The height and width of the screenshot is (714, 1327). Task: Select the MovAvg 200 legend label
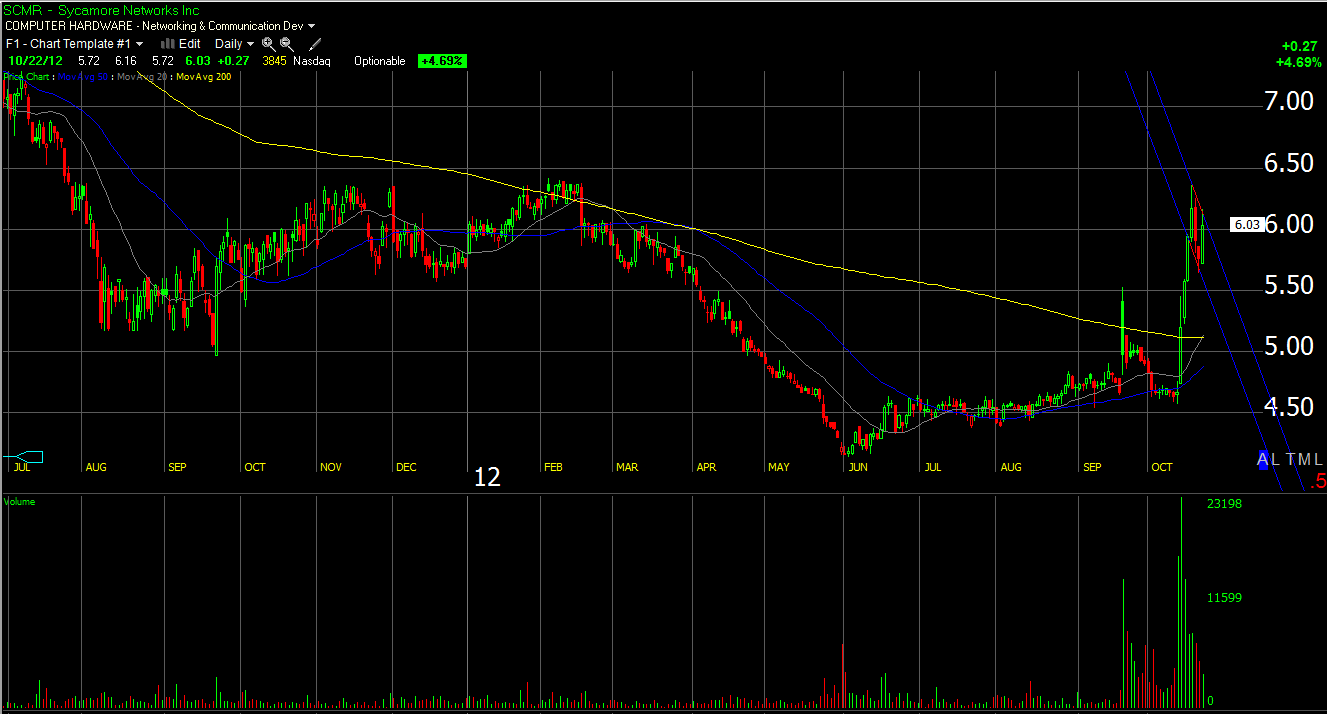[x=206, y=76]
